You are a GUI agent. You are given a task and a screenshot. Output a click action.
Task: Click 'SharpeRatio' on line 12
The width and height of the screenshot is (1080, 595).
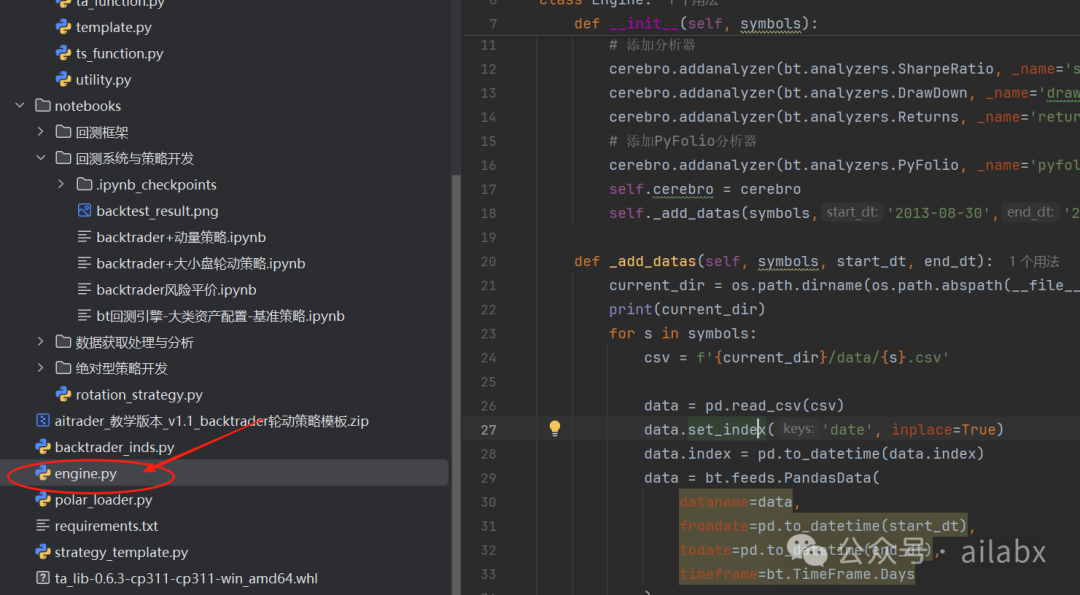pos(946,69)
